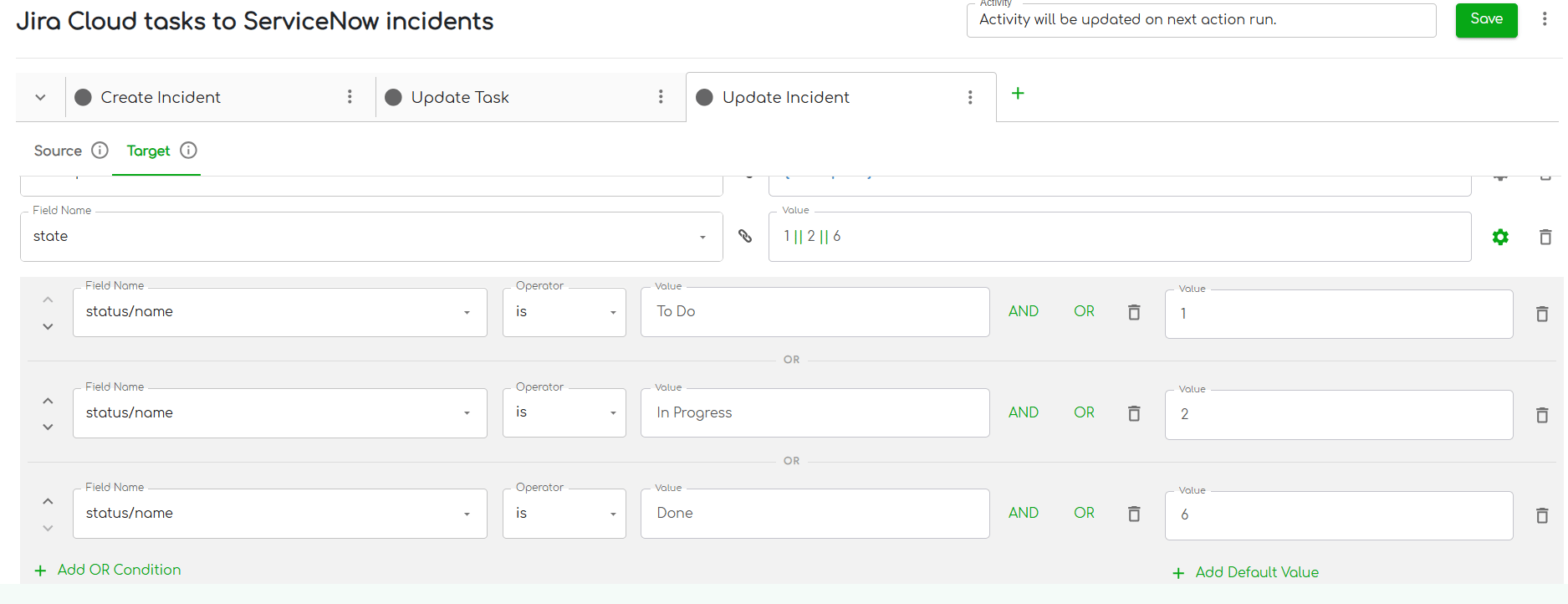
Task: Delete the In Progress condition
Action: click(x=1134, y=413)
